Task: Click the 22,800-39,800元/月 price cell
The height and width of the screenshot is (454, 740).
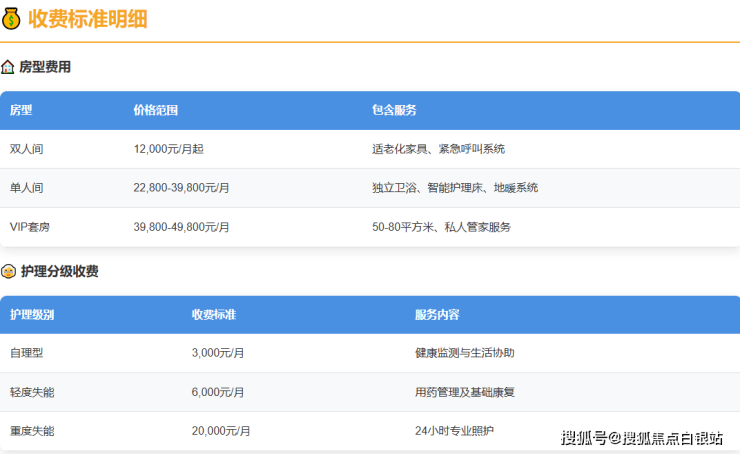Action: (181, 188)
